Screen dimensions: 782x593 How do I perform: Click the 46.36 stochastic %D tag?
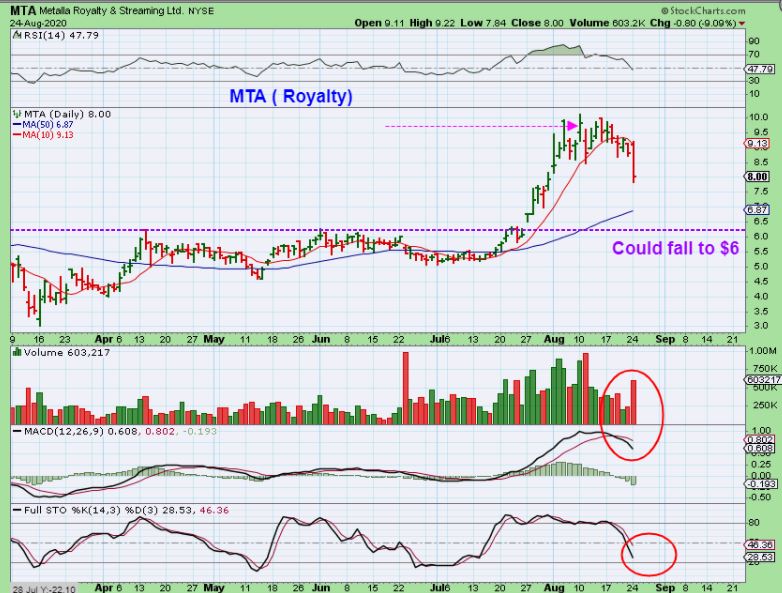pyautogui.click(x=761, y=545)
